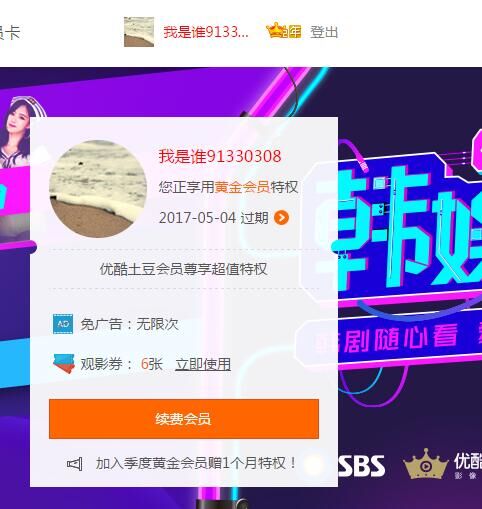Log out using 登出 link
Image resolution: width=482 pixels, height=509 pixels.
click(x=324, y=32)
